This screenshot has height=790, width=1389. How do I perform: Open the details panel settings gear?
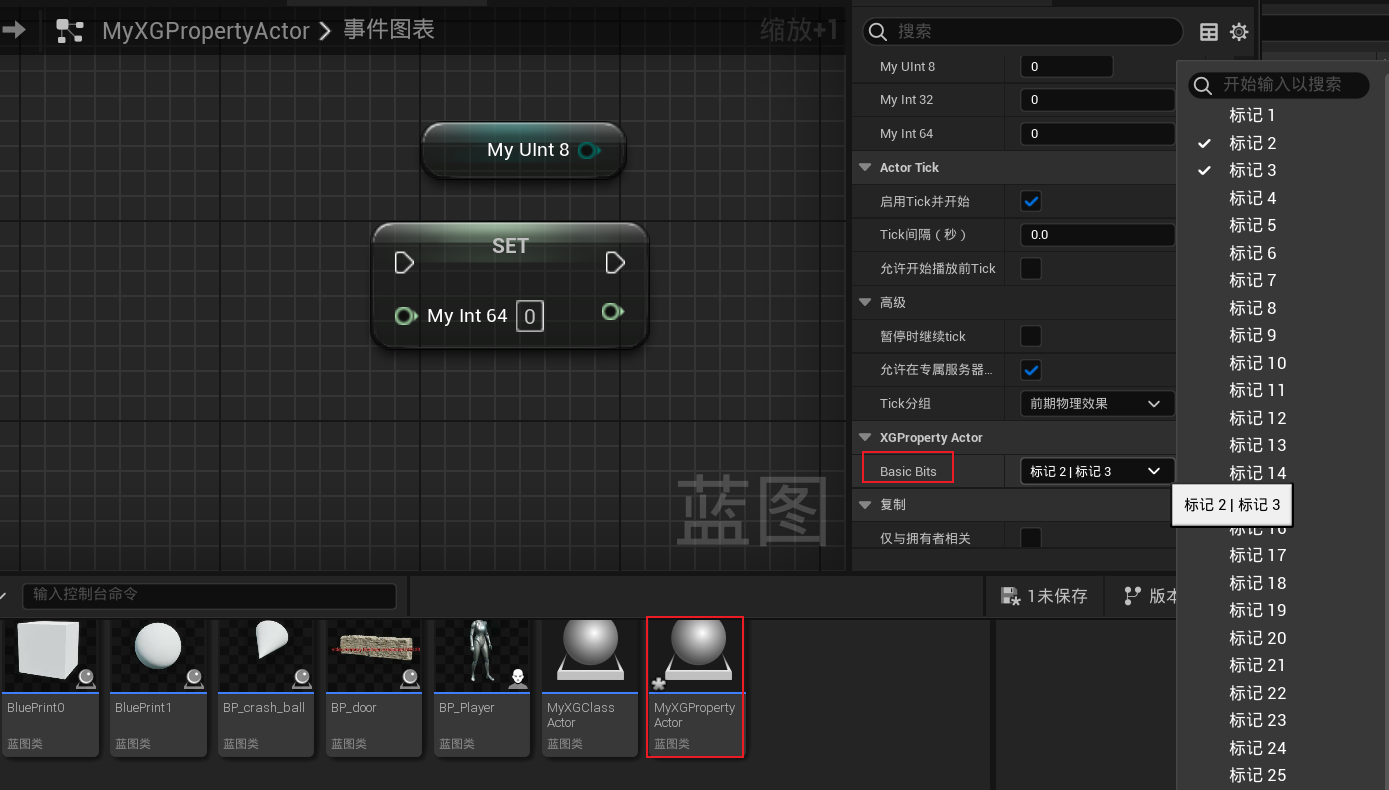(x=1239, y=32)
